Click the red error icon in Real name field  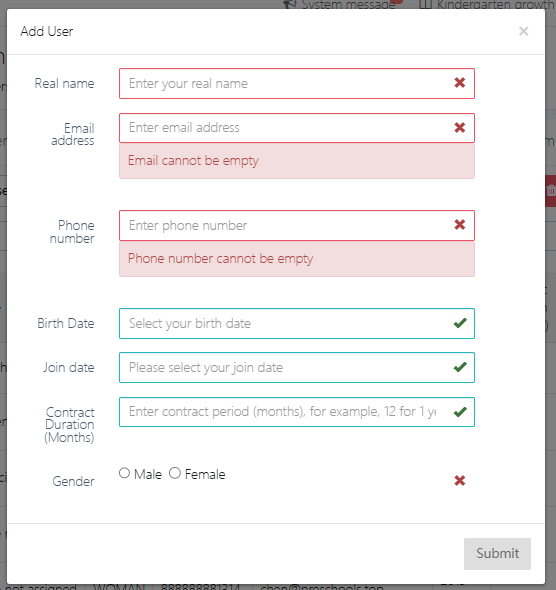coord(459,83)
